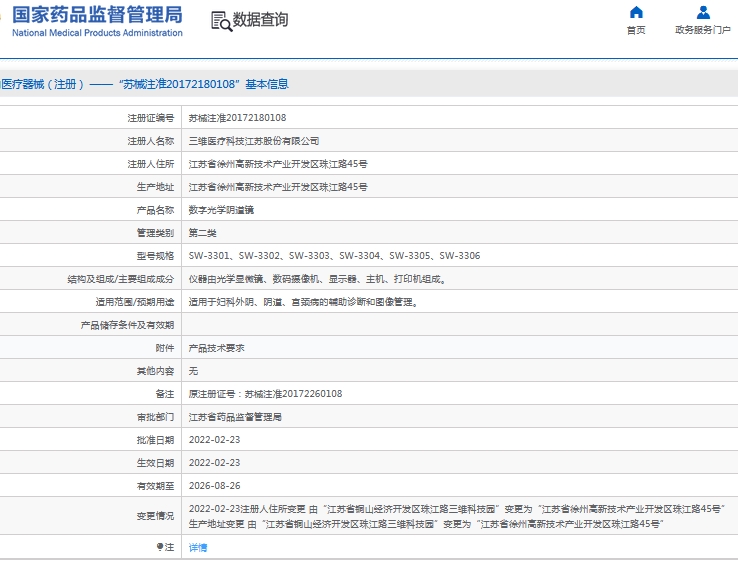Click the bullet icon beside 注

click(160, 547)
